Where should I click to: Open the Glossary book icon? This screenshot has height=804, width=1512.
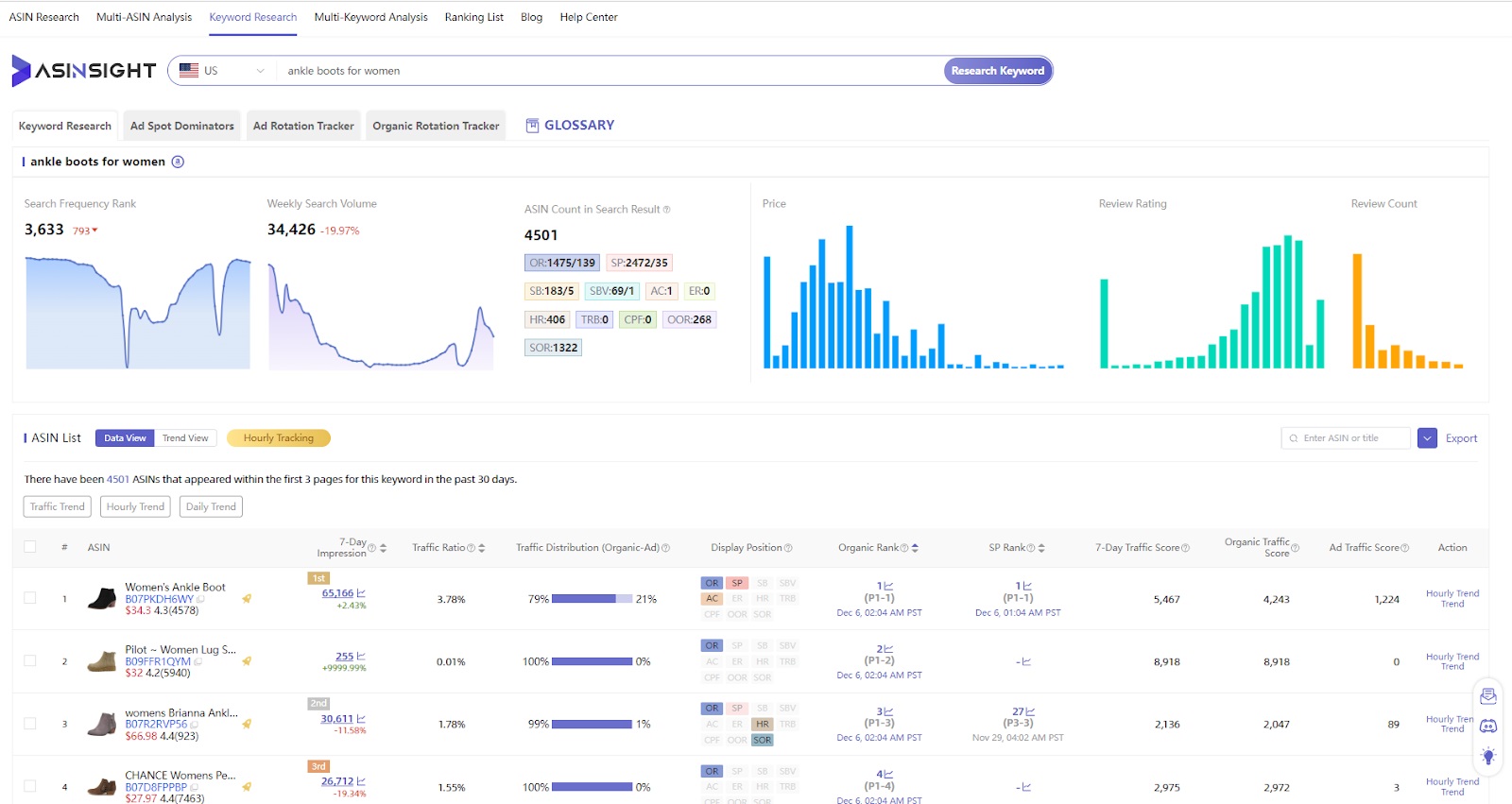[532, 126]
